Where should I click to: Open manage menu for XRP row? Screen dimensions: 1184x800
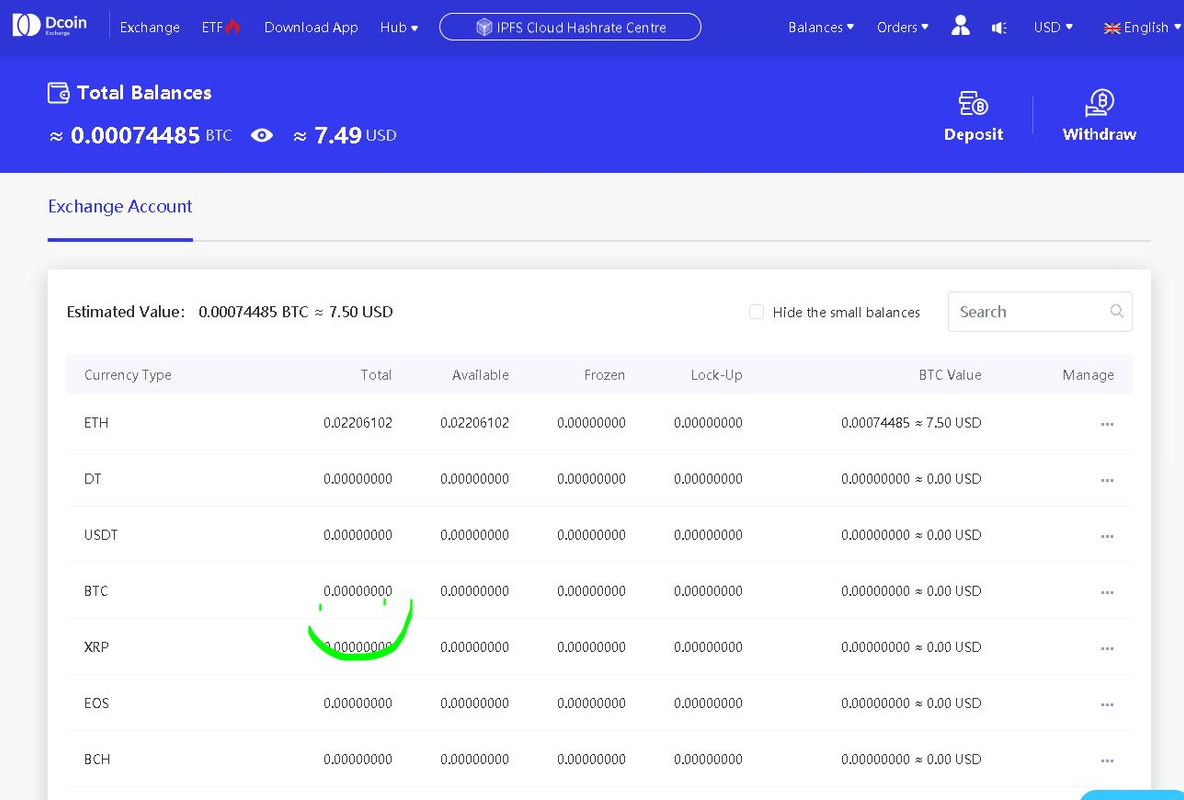coord(1107,648)
